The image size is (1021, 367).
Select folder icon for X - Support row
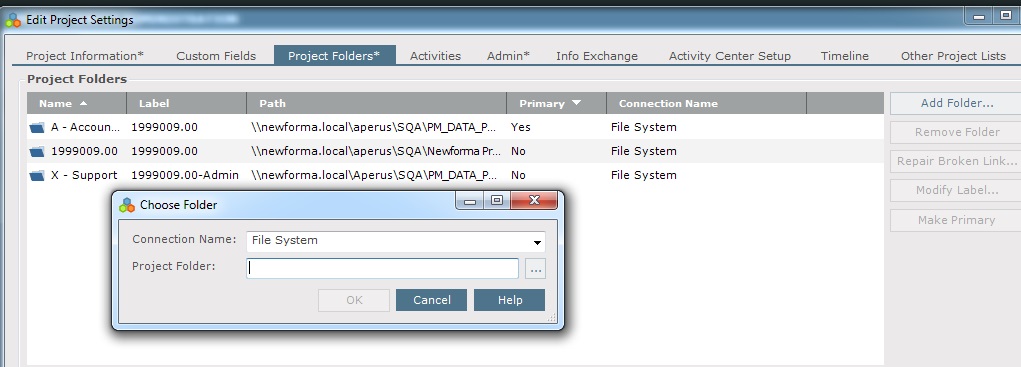(37, 176)
